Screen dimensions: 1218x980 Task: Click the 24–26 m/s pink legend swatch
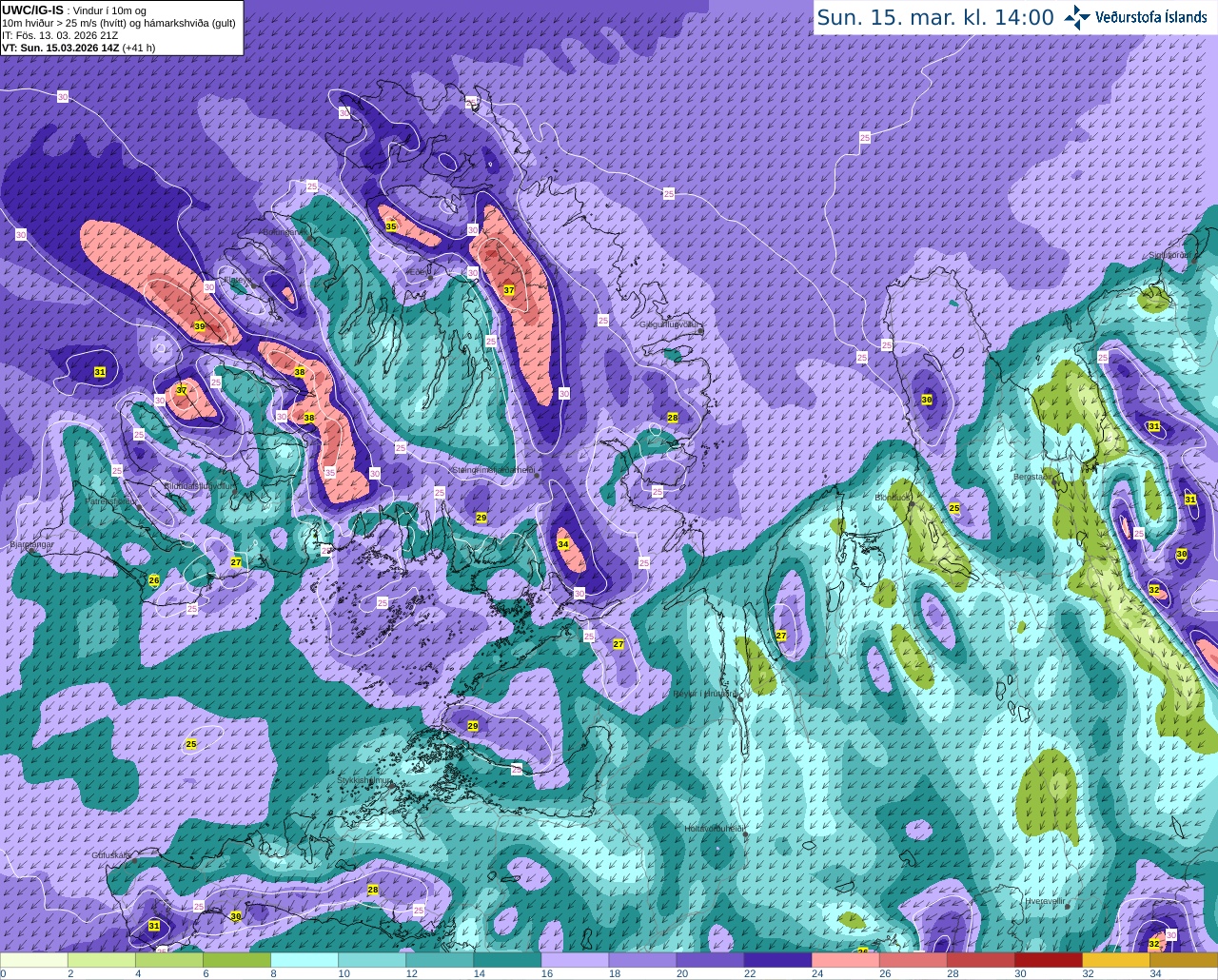pyautogui.click(x=845, y=960)
